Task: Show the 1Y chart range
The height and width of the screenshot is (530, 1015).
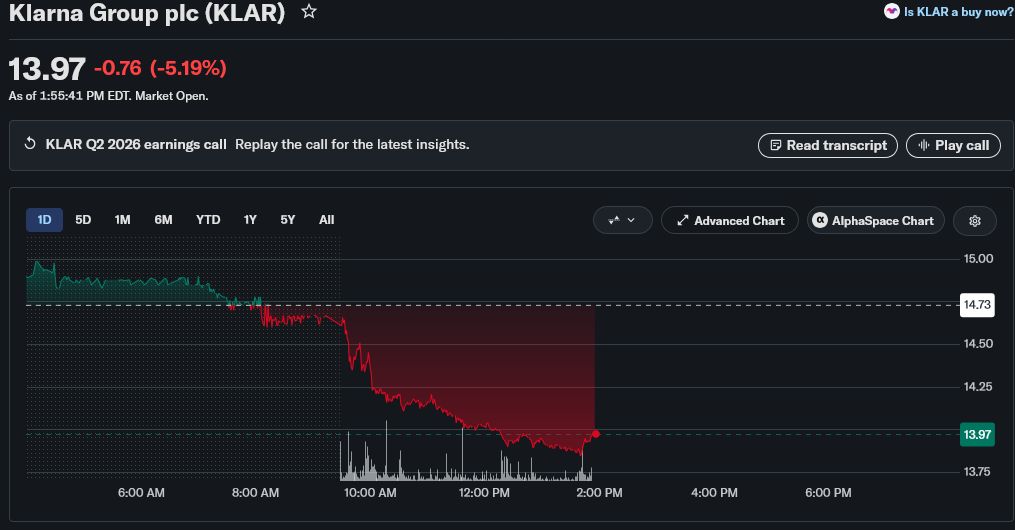Action: pos(250,220)
